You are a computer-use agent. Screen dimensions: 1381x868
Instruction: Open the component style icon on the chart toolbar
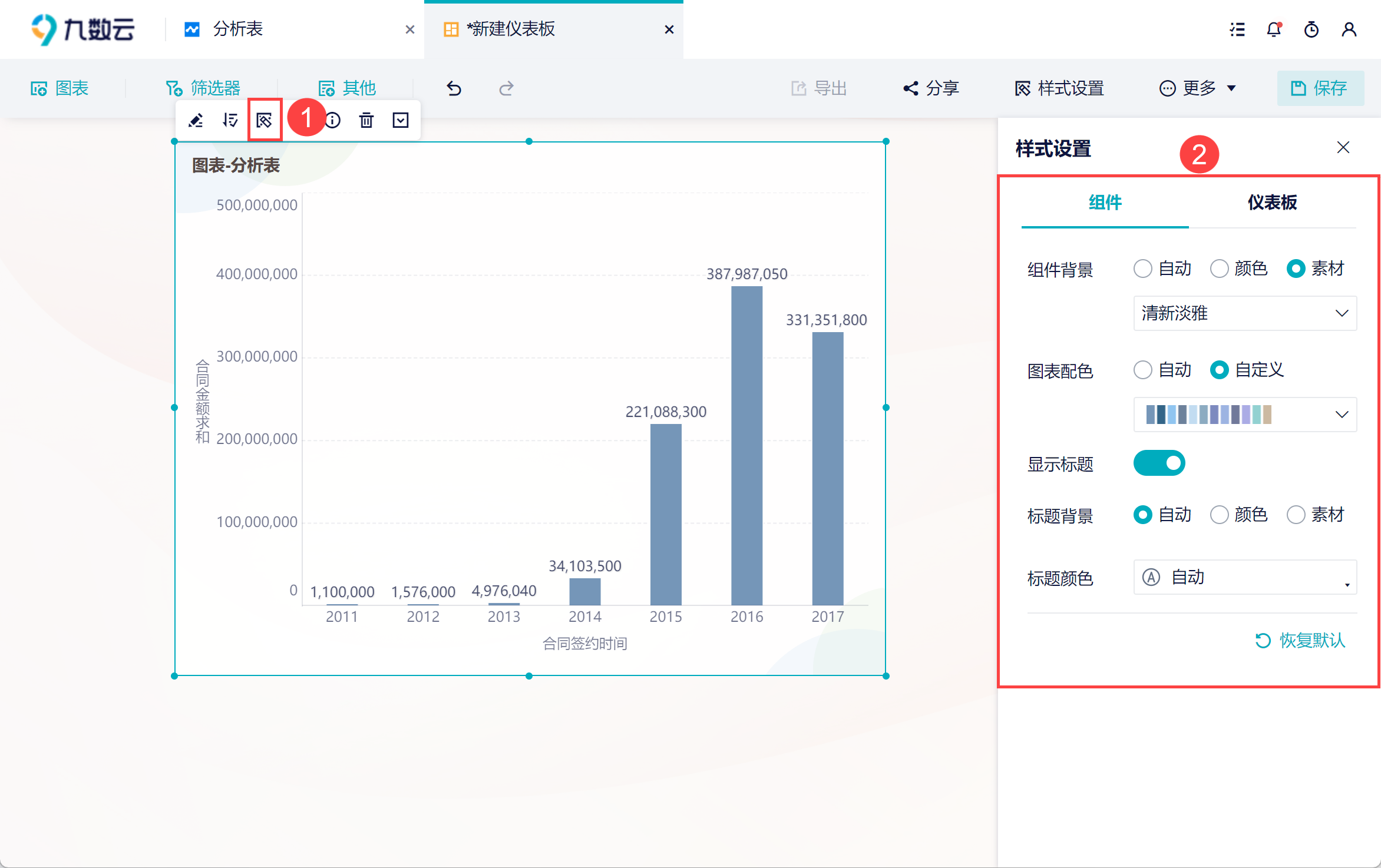265,121
